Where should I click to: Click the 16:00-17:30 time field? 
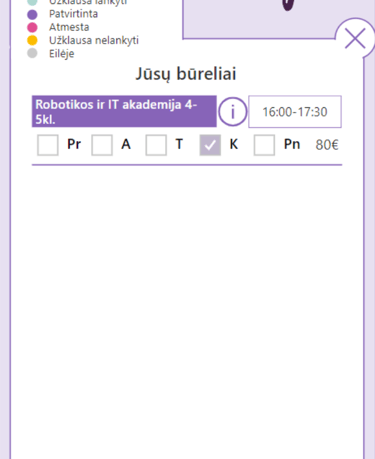[x=295, y=112]
